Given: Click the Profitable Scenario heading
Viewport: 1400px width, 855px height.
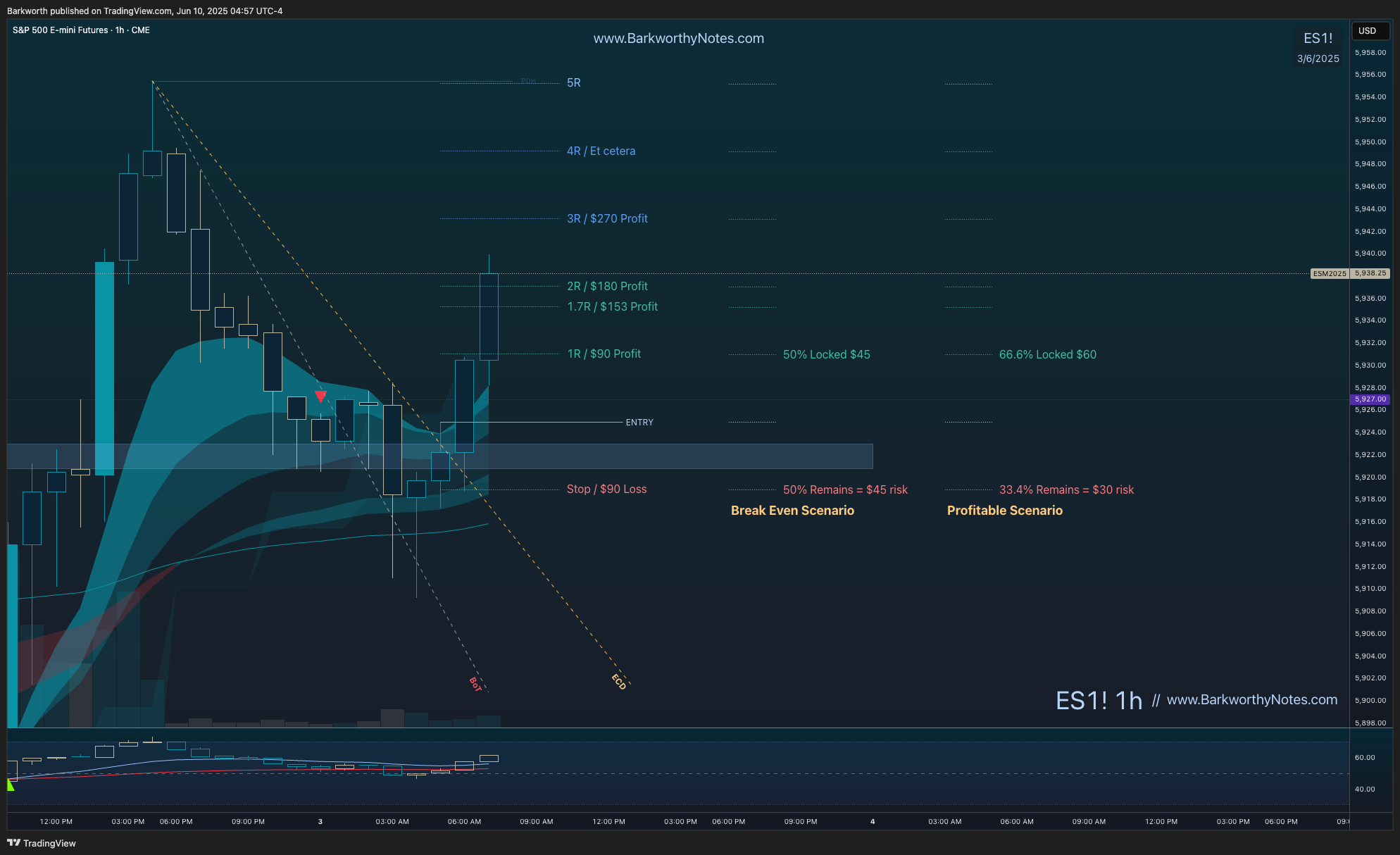Looking at the screenshot, I should point(1004,511).
